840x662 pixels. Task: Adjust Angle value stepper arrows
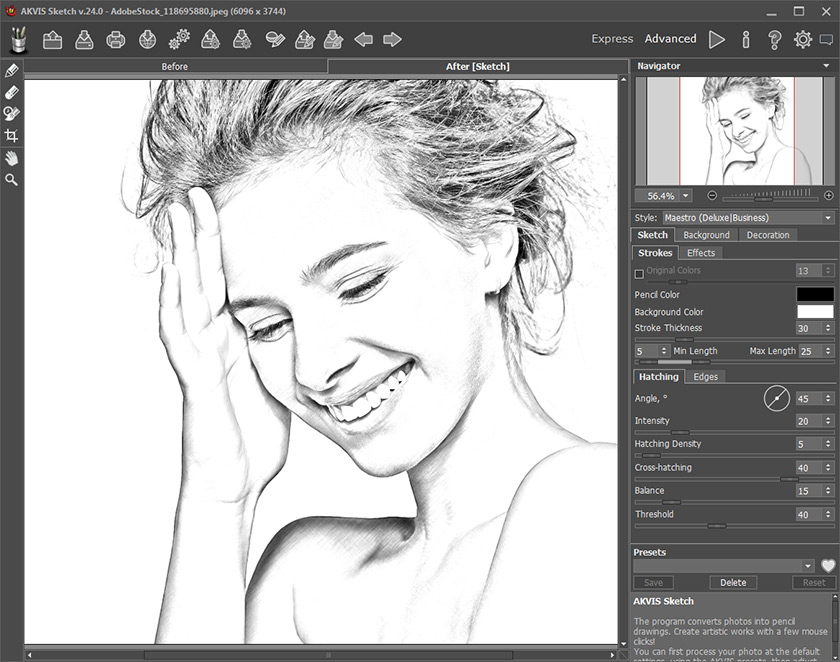tap(828, 398)
